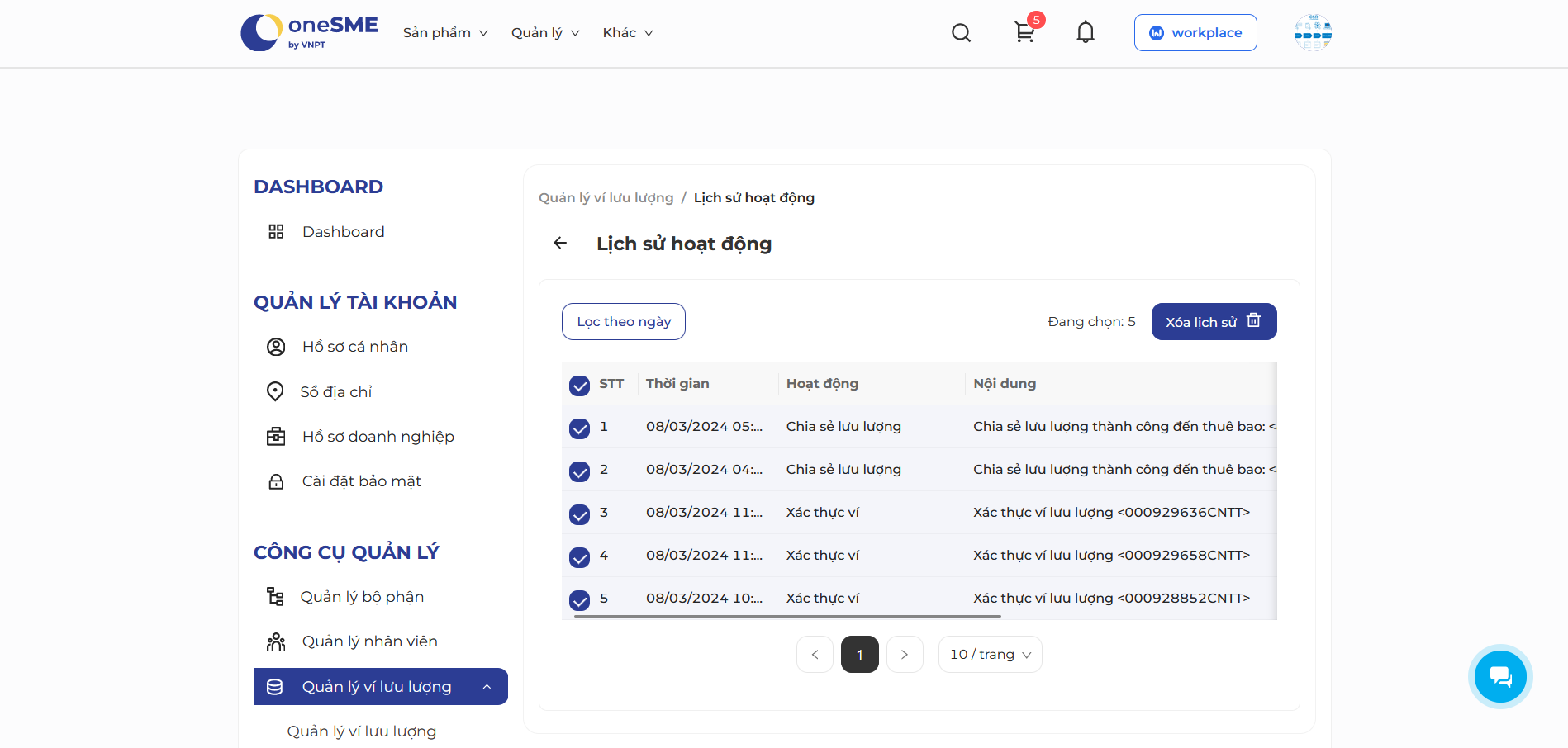Viewport: 1568px width, 748px height.
Task: Open Cài đặt bảo mật menu item
Action: 362,481
